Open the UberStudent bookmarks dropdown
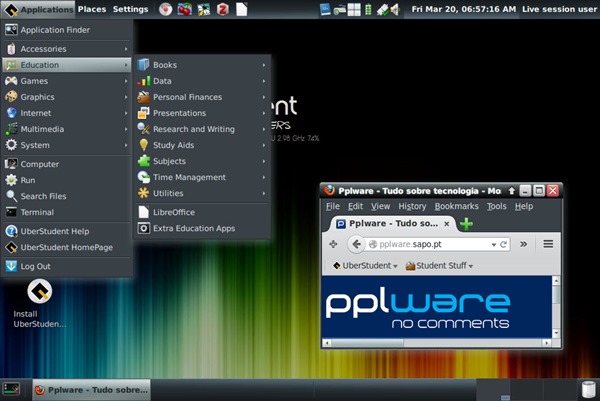The image size is (600, 401). [365, 266]
